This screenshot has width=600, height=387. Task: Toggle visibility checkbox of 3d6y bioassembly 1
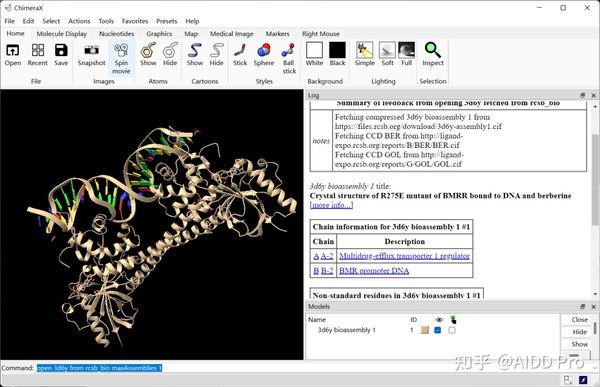438,330
